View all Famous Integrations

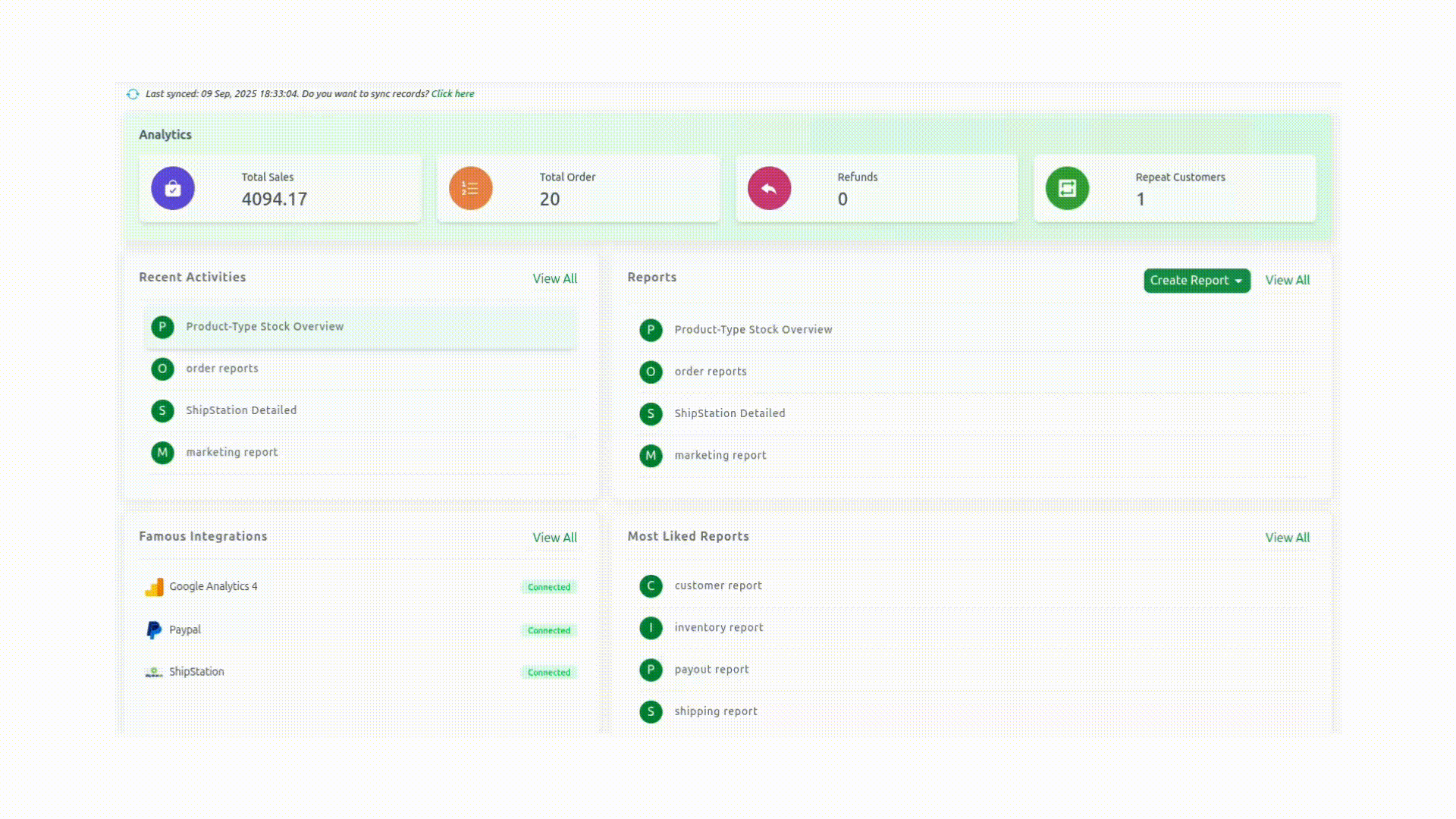coord(554,538)
